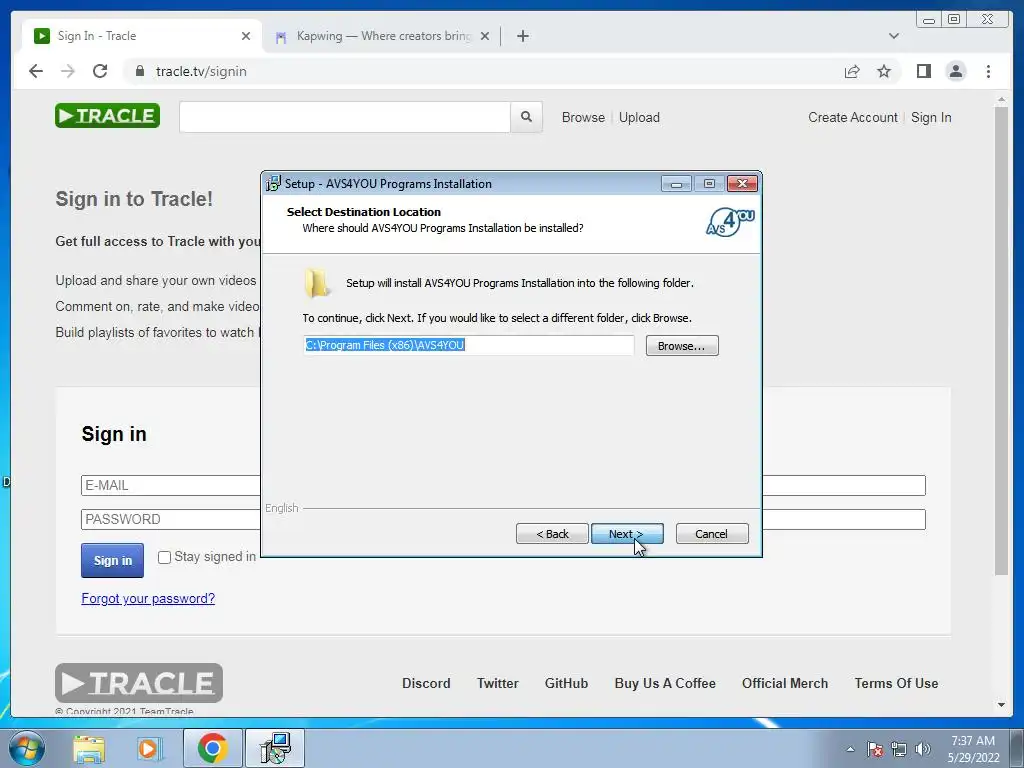Reload the Tracle page
This screenshot has height=768, width=1024.
100,71
